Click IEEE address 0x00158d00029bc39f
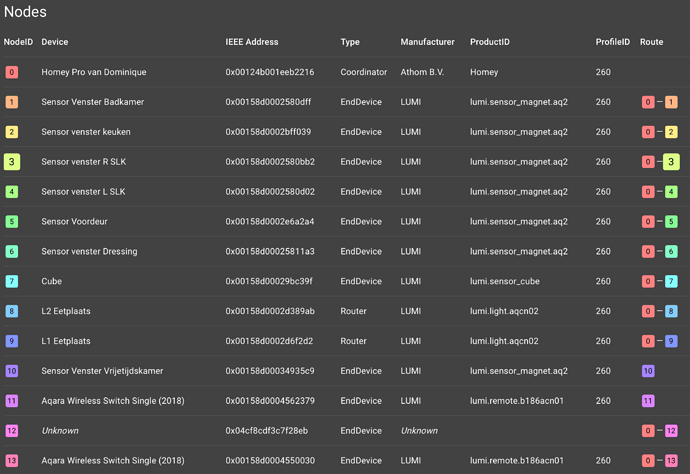690x474 pixels. point(269,281)
